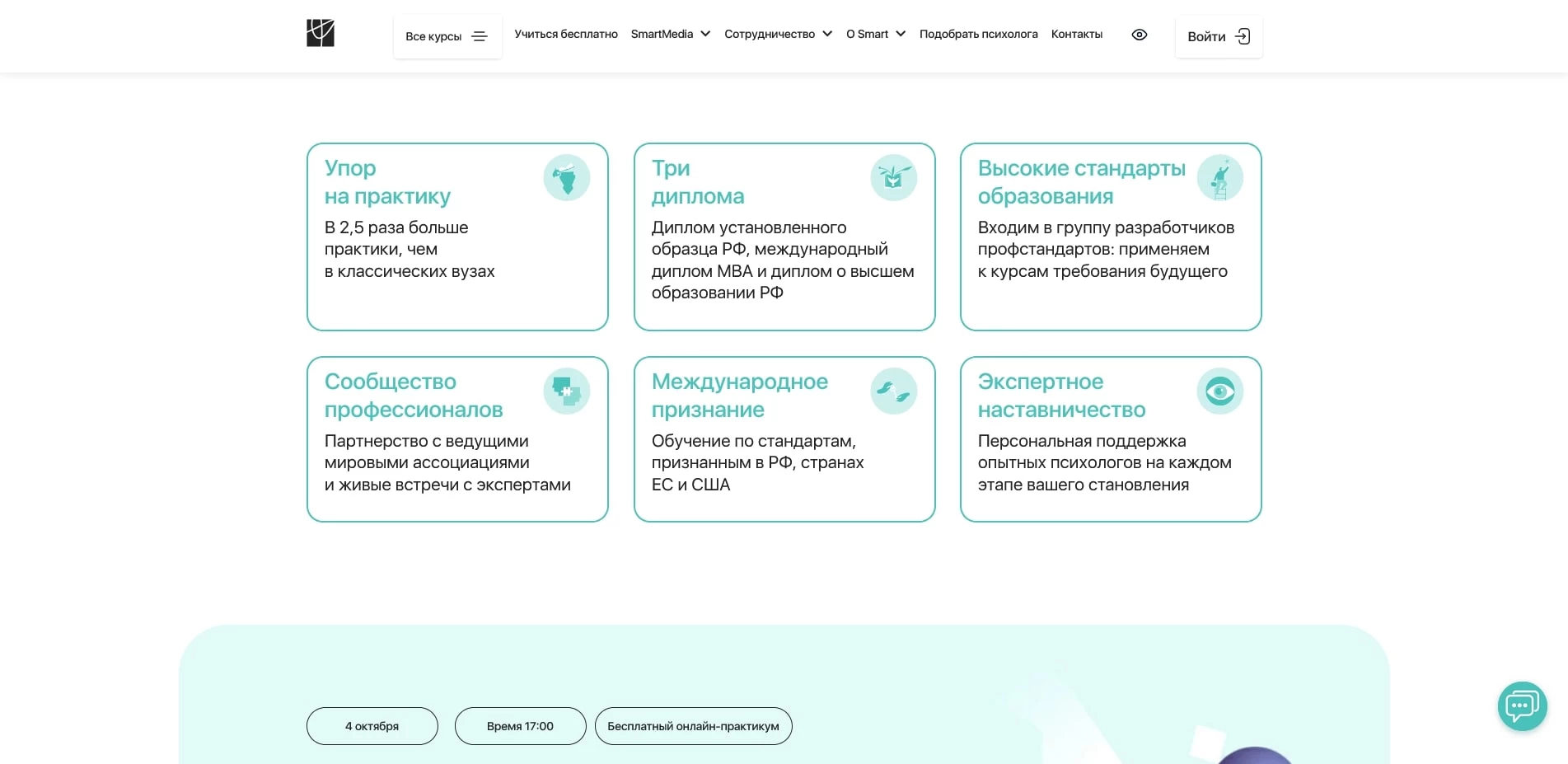
Task: Click the 4 октября date tag
Action: 372,726
